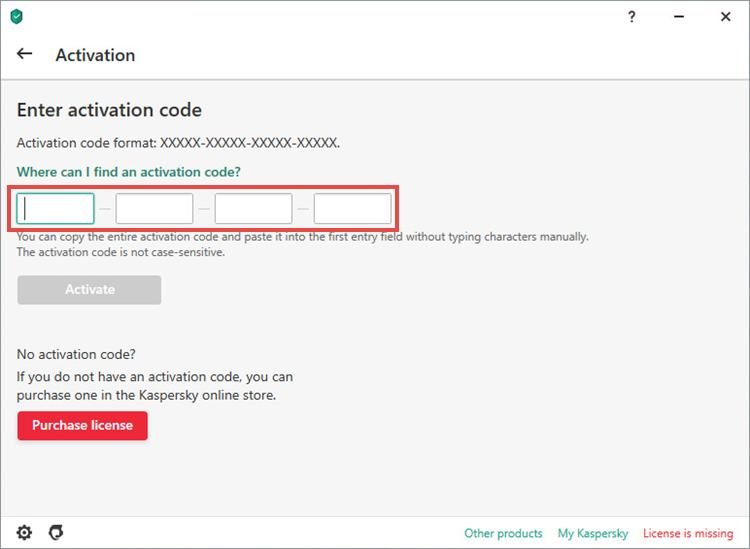The width and height of the screenshot is (750, 549).
Task: Click the 'Activation' page title
Action: [x=95, y=55]
